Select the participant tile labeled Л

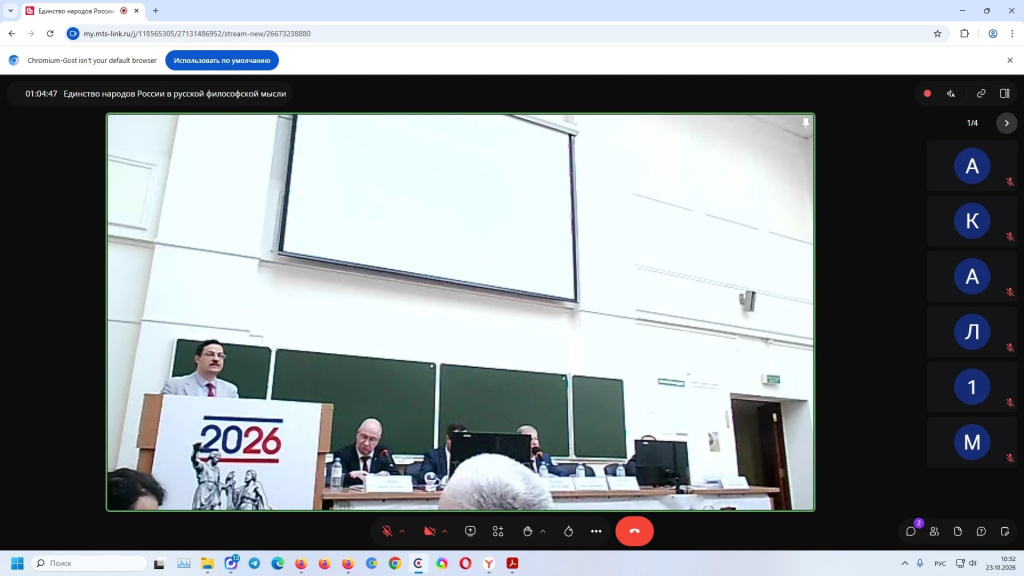[x=972, y=332]
